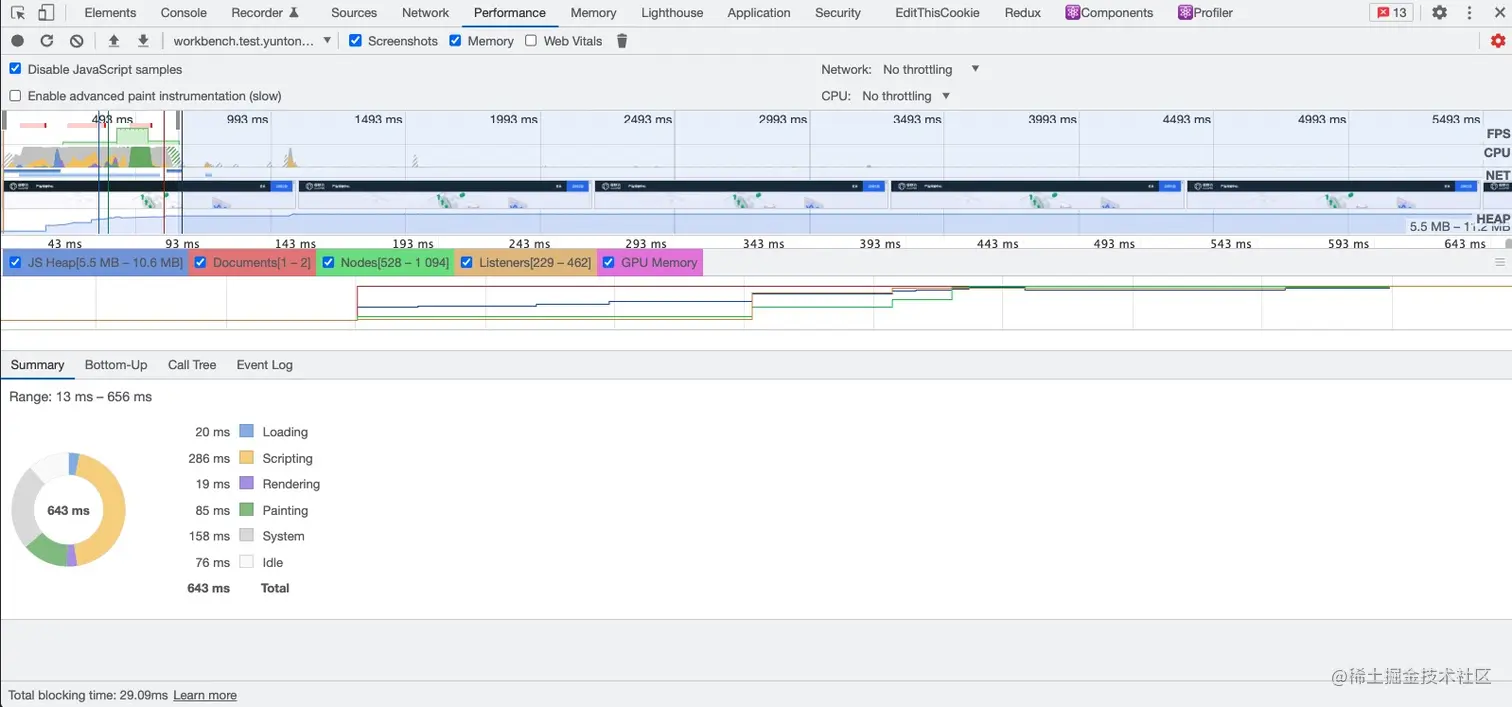Toggle the Listeners counter checkbox
1512x707 pixels.
466,262
